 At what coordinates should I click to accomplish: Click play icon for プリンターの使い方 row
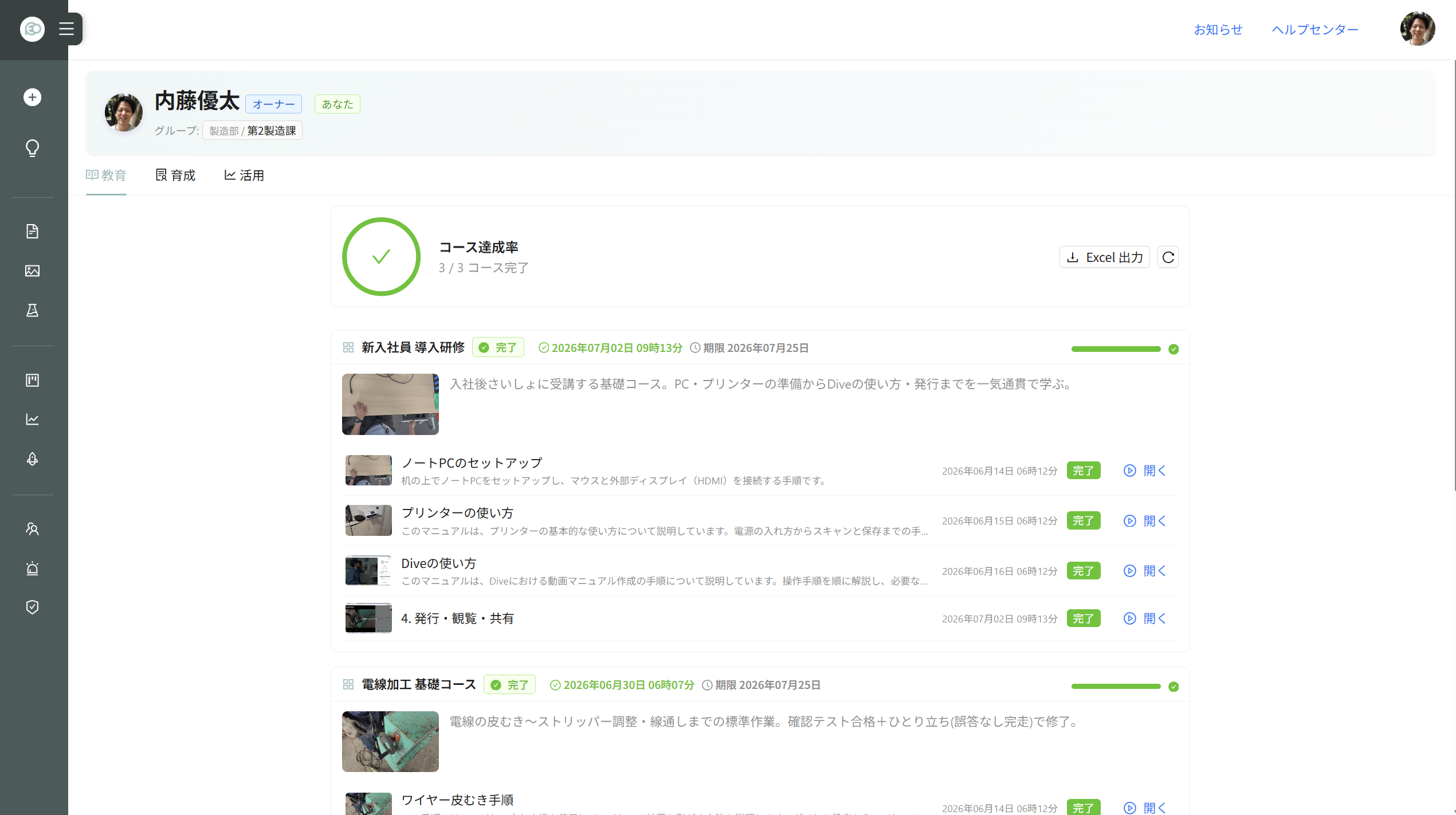[x=1129, y=521]
